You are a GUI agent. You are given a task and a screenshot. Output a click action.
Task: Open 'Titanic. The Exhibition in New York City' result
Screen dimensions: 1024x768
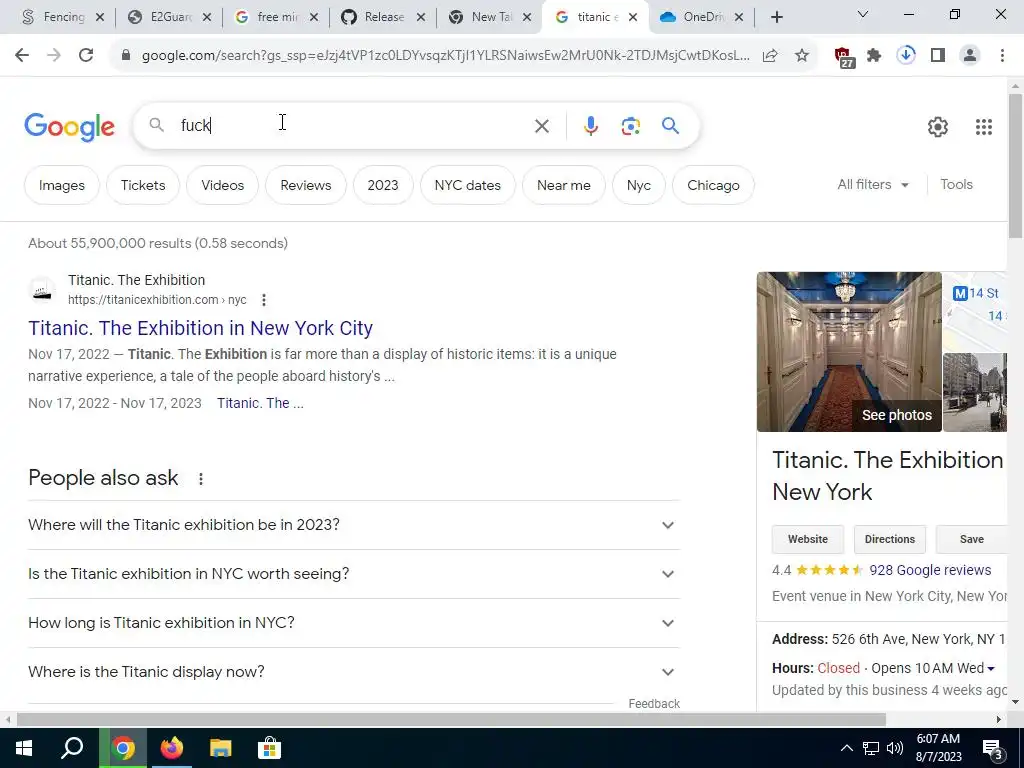point(200,328)
